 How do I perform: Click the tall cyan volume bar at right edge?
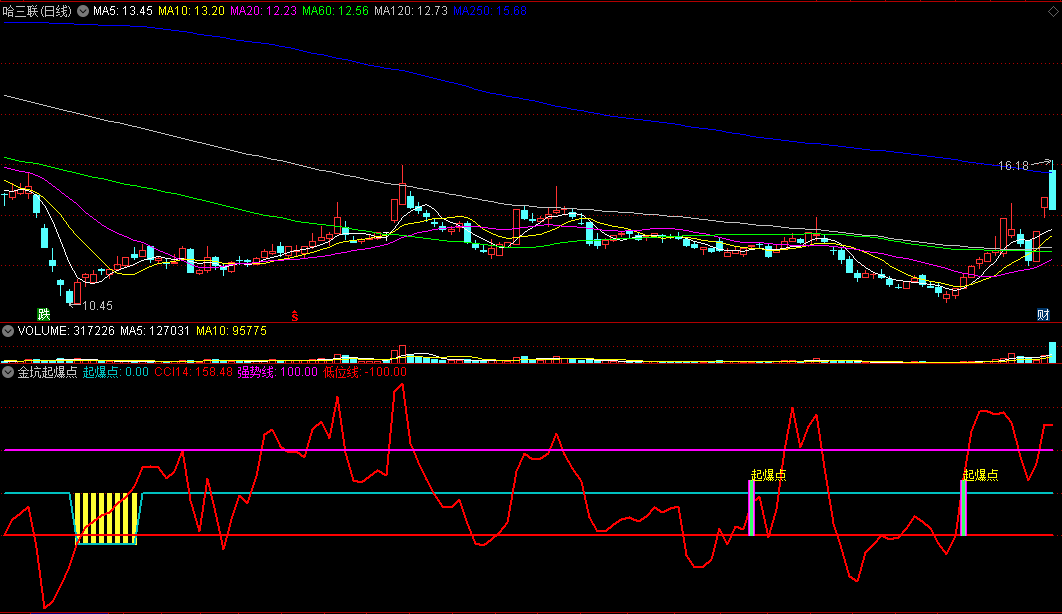point(1053,353)
